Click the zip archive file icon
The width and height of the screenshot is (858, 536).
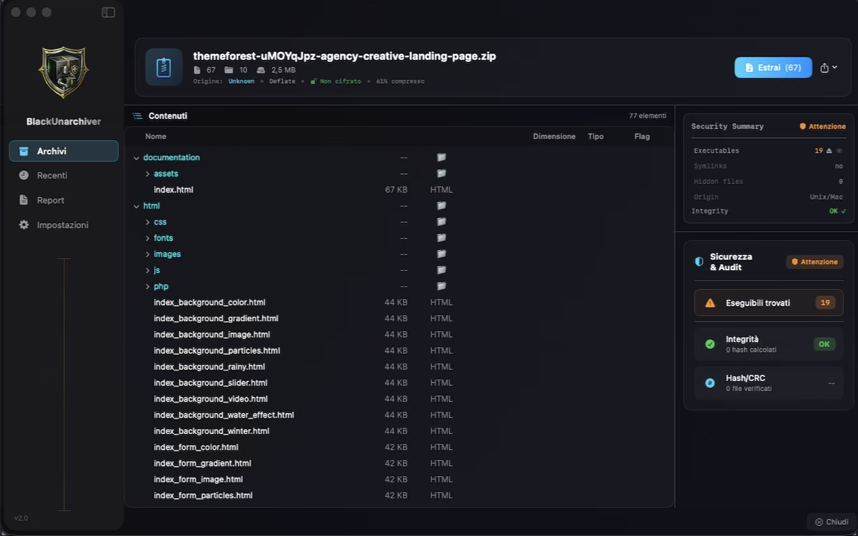[164, 67]
